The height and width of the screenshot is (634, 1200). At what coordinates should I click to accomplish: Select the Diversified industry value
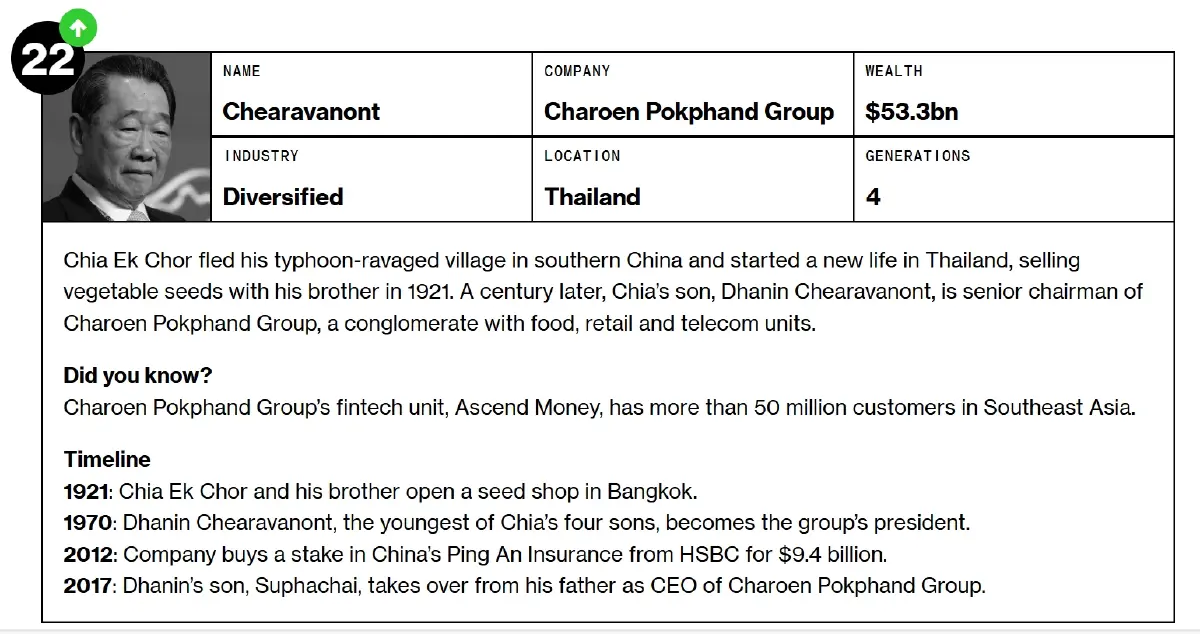click(283, 197)
